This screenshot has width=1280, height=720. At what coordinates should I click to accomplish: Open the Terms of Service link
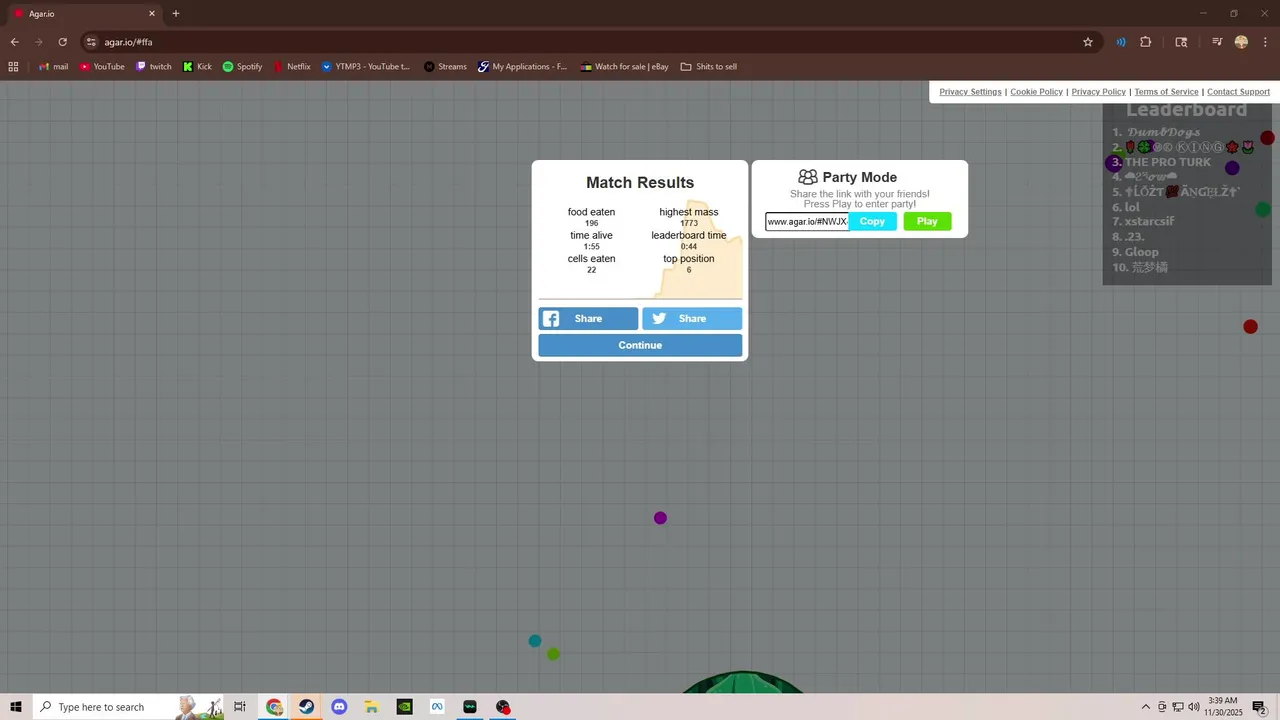pos(1166,92)
